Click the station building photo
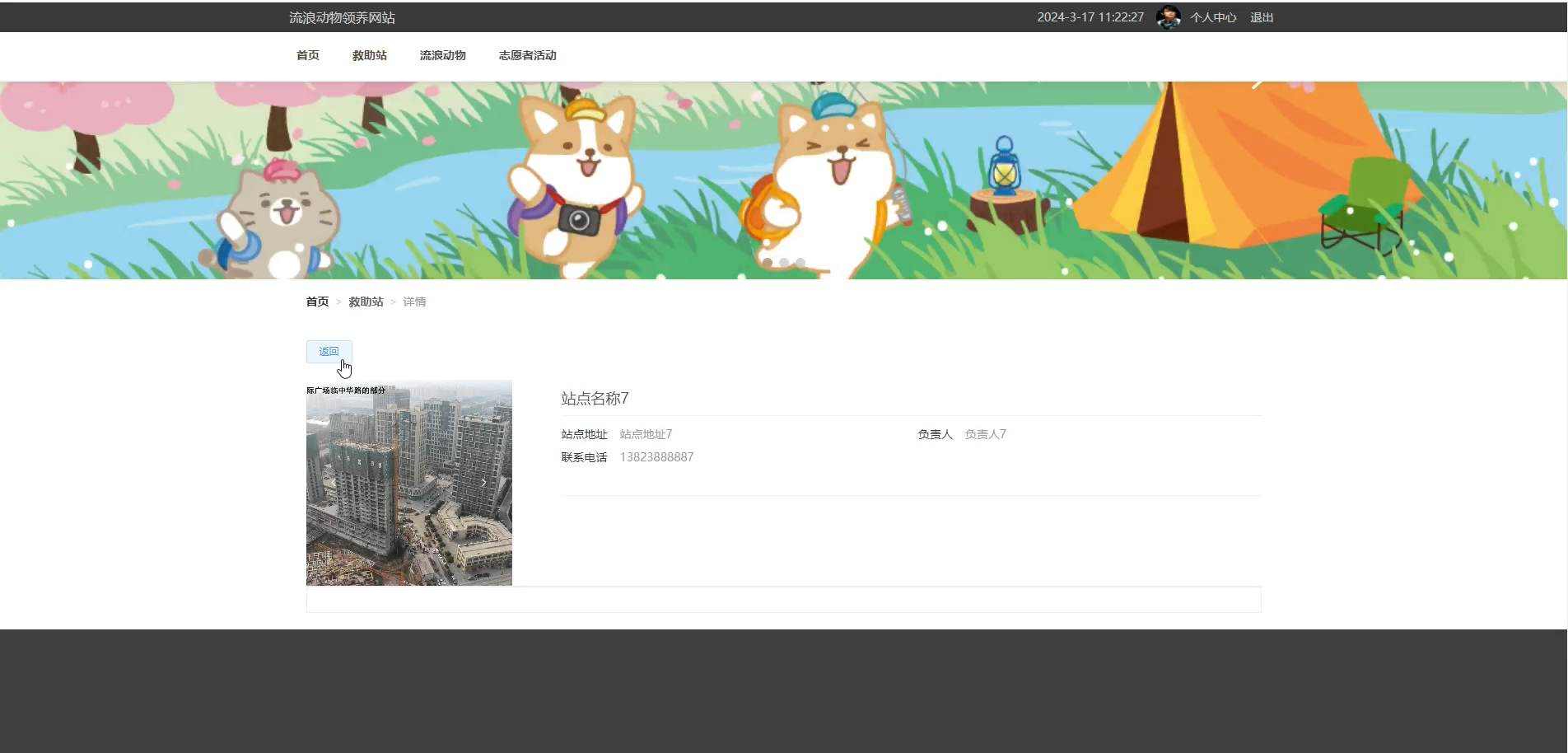Image resolution: width=1568 pixels, height=753 pixels. [x=409, y=483]
